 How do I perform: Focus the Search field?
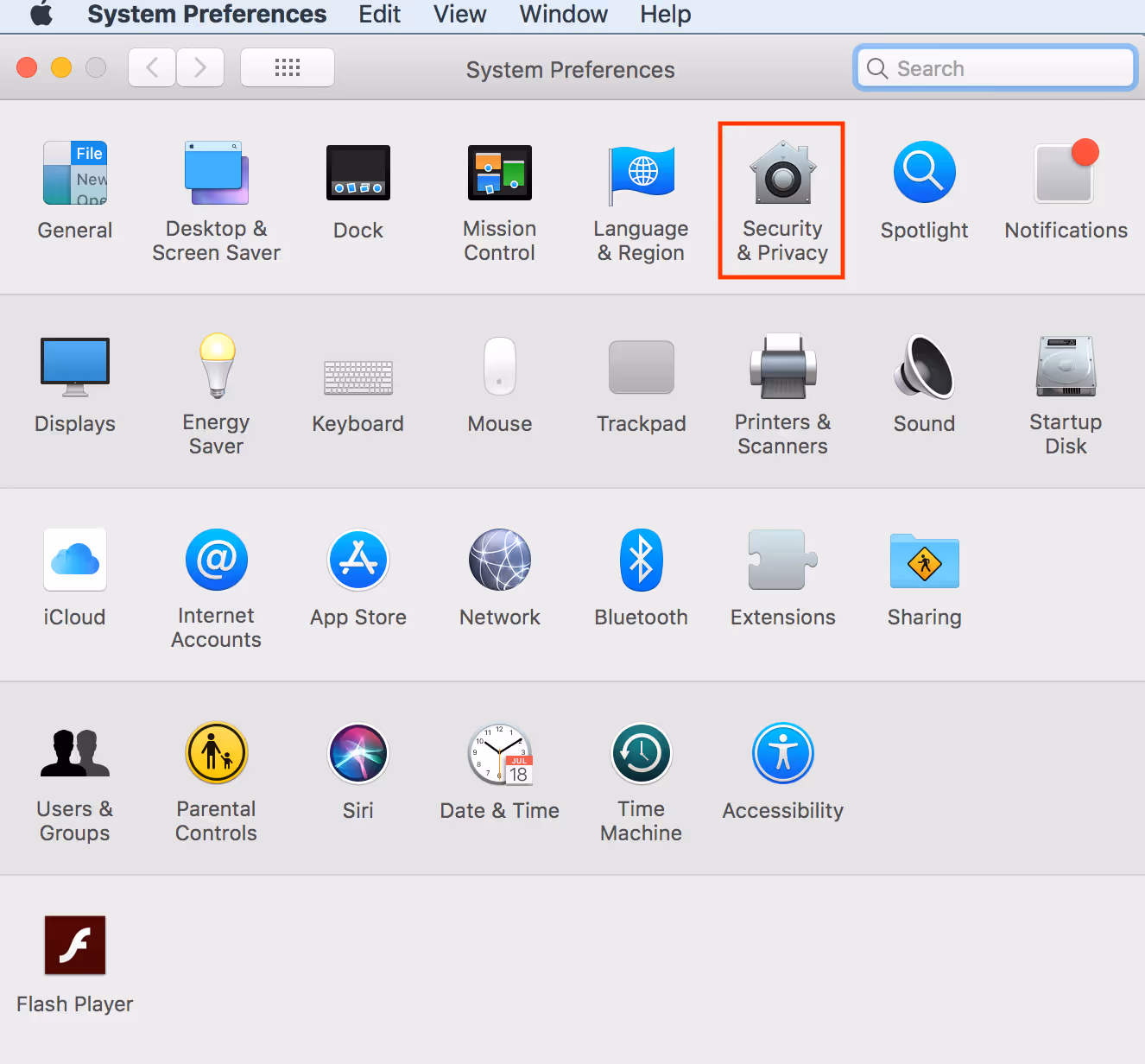point(995,68)
